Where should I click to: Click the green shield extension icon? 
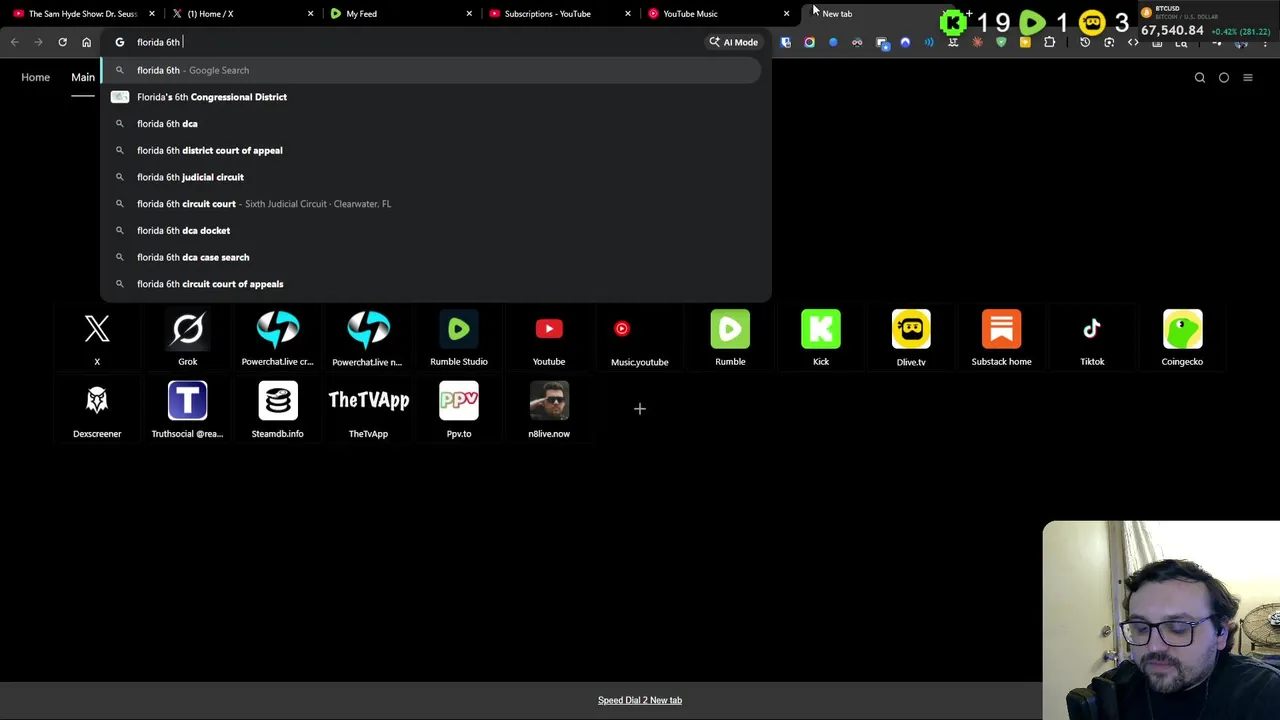(1001, 42)
